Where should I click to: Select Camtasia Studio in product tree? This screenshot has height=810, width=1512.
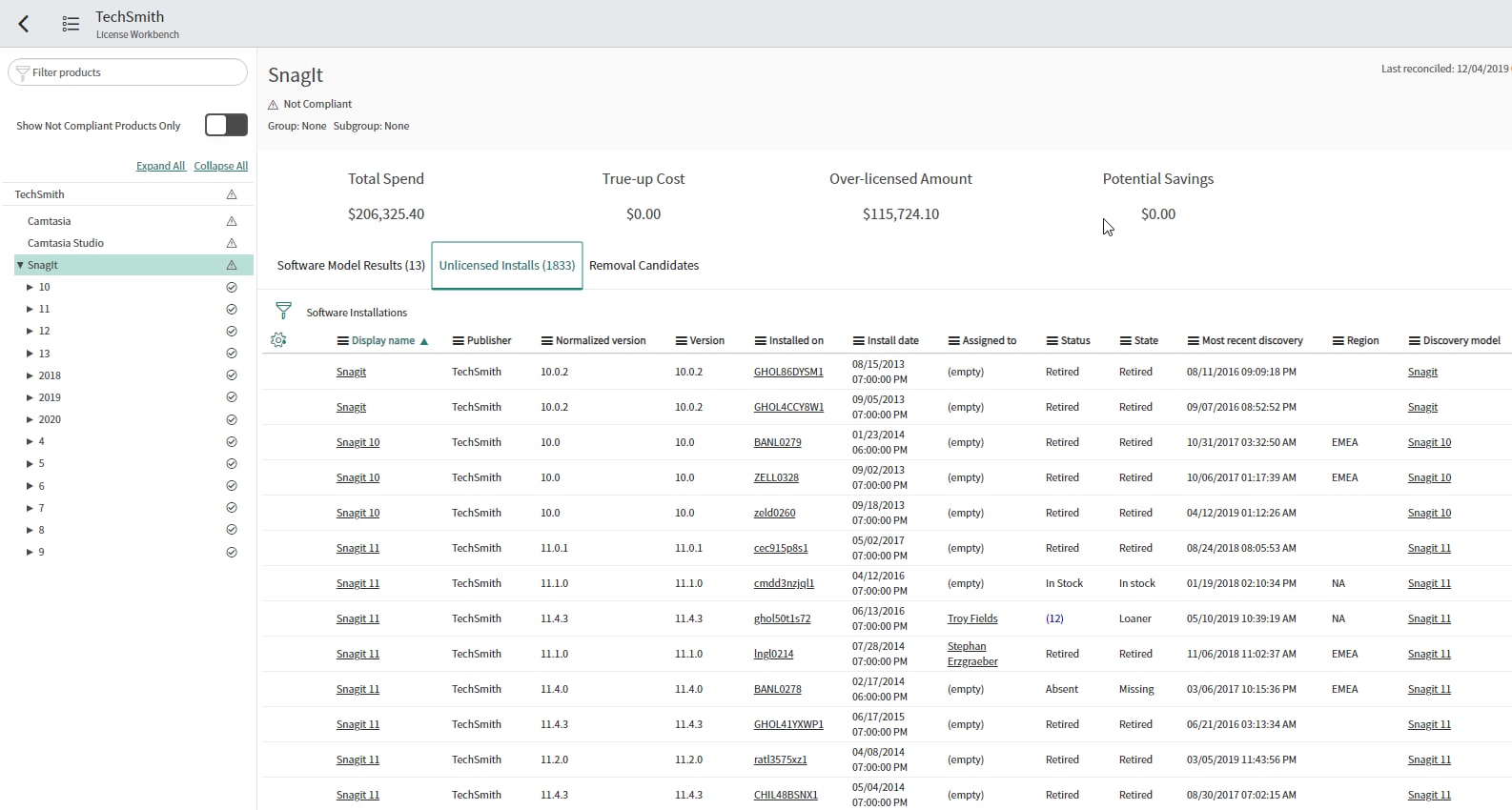(x=66, y=243)
